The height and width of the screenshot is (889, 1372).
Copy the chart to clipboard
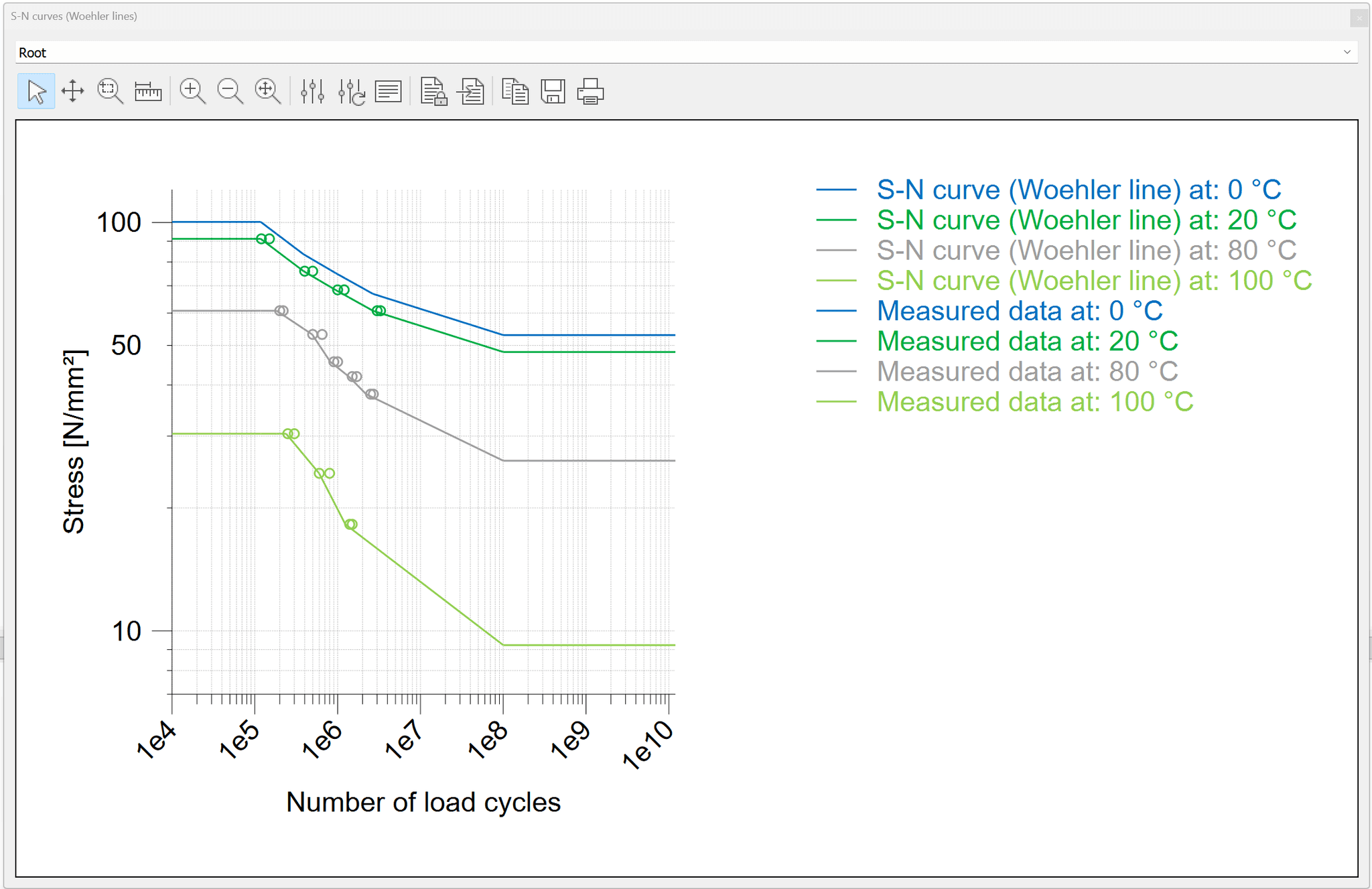pos(514,92)
